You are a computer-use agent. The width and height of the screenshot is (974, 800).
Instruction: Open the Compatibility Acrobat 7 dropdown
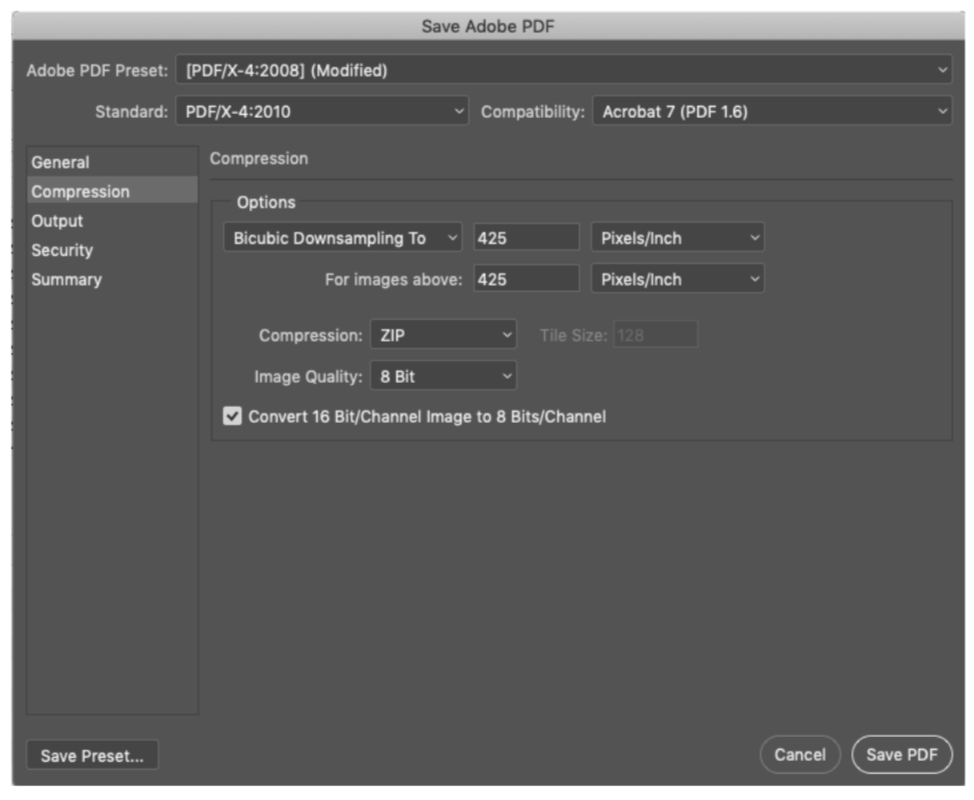coord(772,111)
